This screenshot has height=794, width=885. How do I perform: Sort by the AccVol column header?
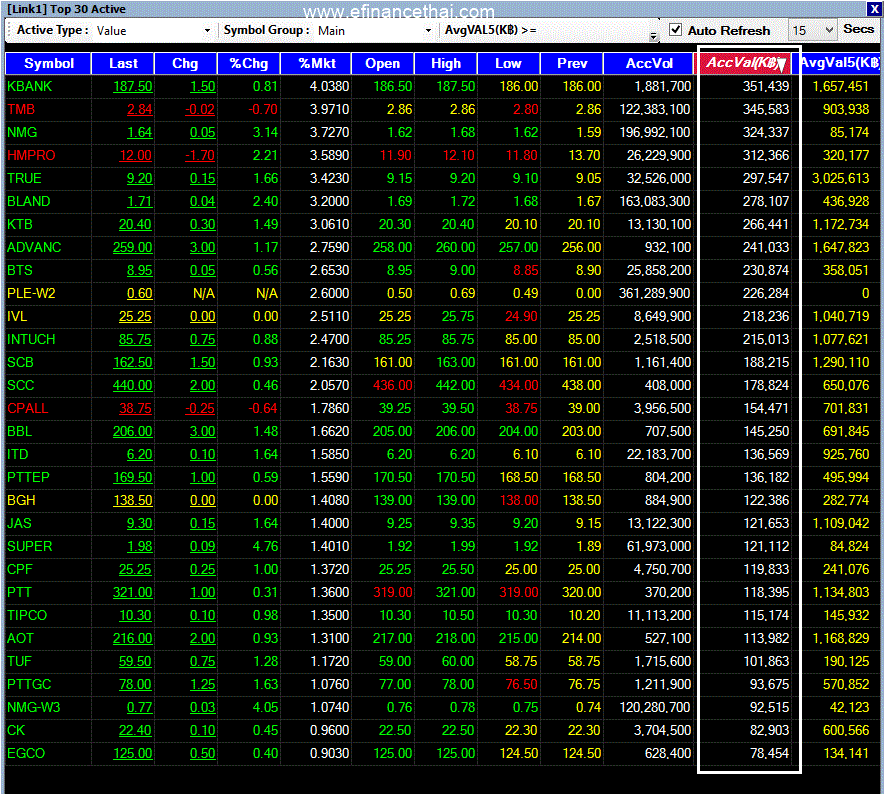(x=649, y=63)
